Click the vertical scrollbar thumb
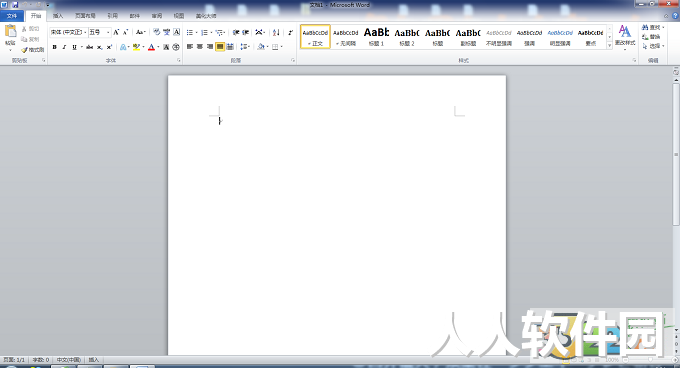This screenshot has height=368, width=680. tap(676, 154)
